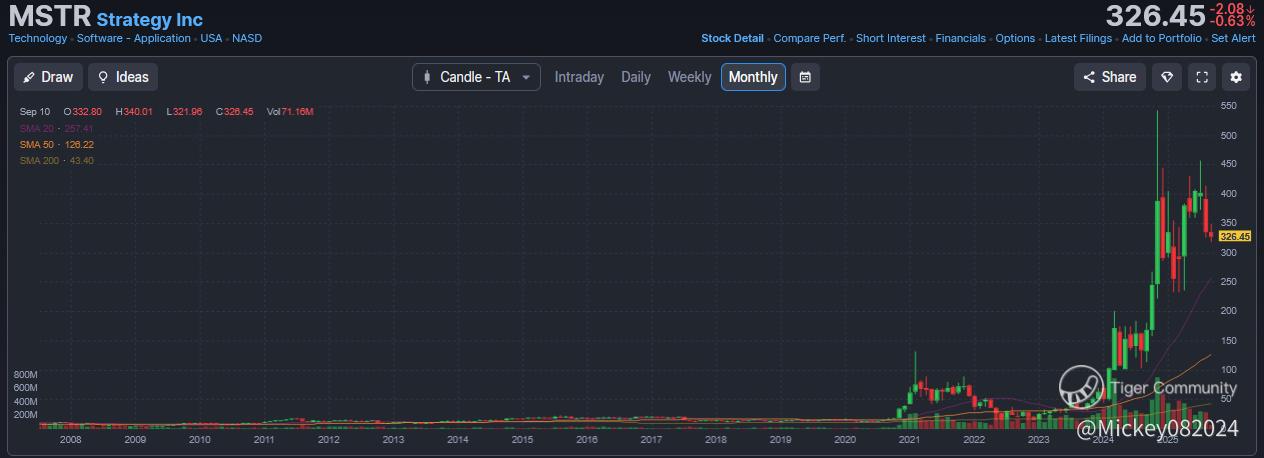Screen dimensions: 1264x458
Task: Open the USA country link
Action: coord(211,38)
